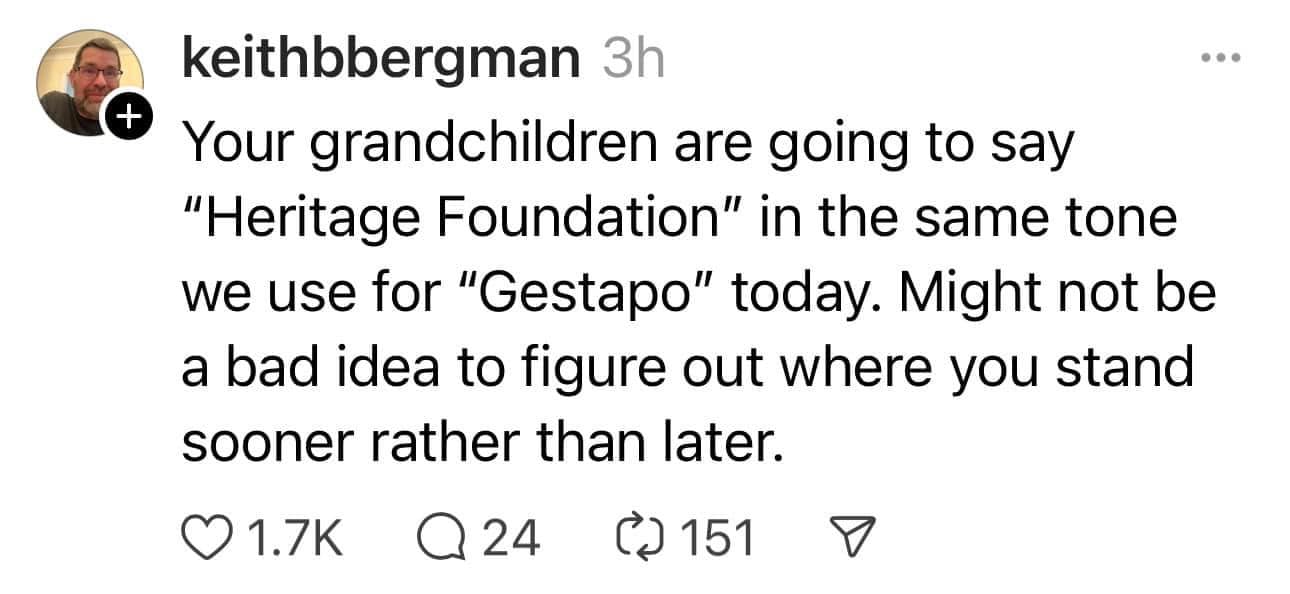Open the keithbbergman username profile link
This screenshot has height=594, width=1290.
pos(379,62)
